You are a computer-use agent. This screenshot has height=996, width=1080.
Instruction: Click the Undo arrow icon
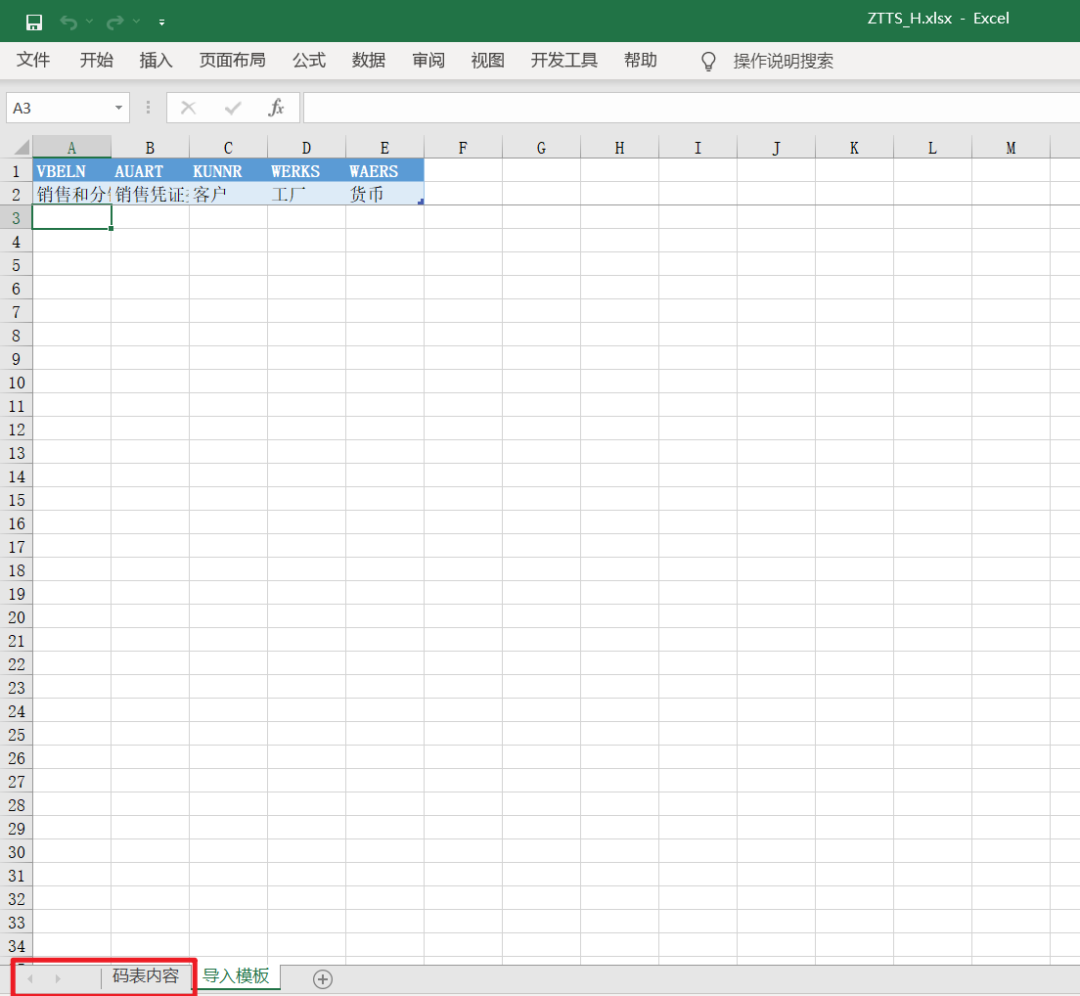click(x=68, y=22)
